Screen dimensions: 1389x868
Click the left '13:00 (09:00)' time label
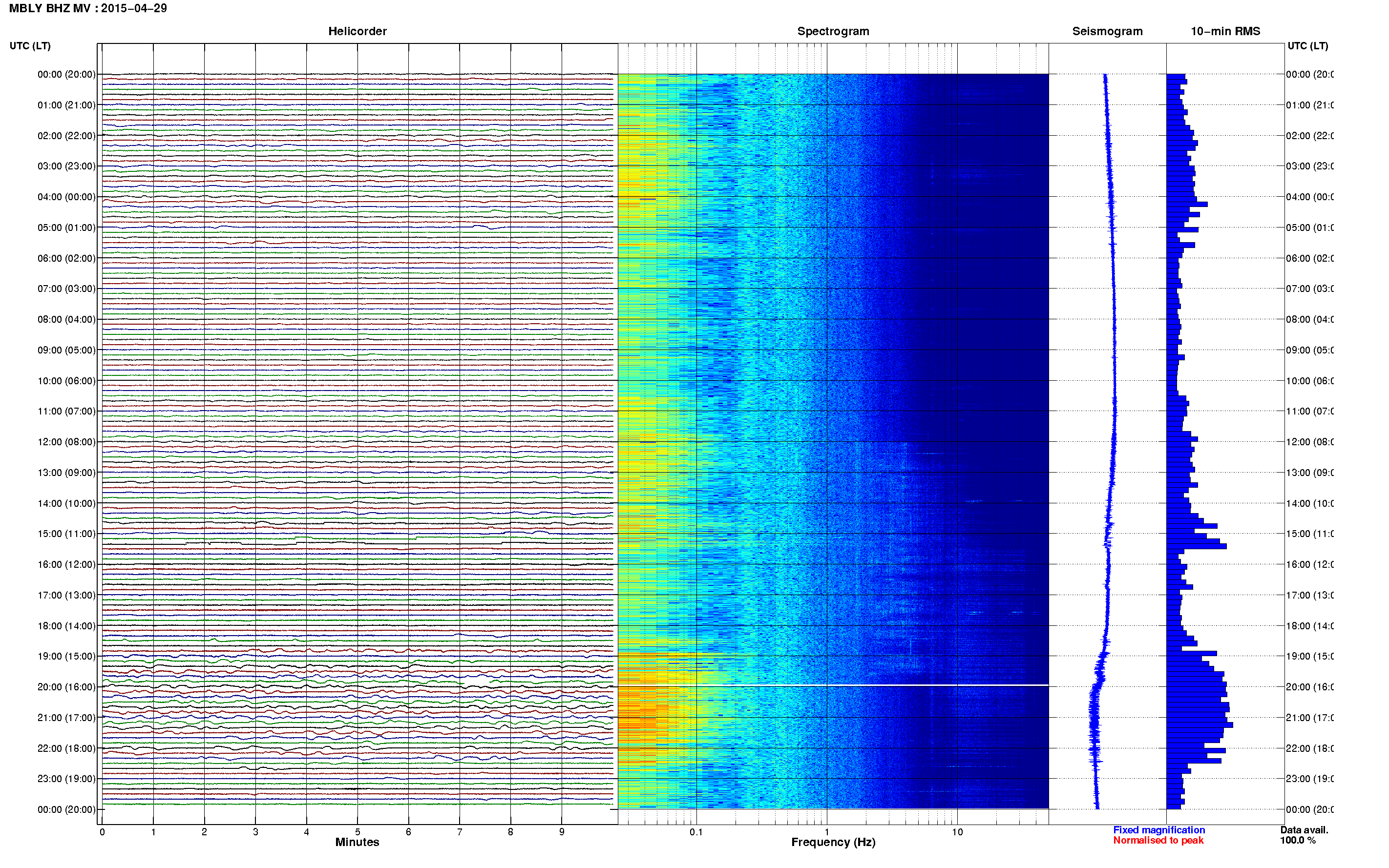click(66, 473)
